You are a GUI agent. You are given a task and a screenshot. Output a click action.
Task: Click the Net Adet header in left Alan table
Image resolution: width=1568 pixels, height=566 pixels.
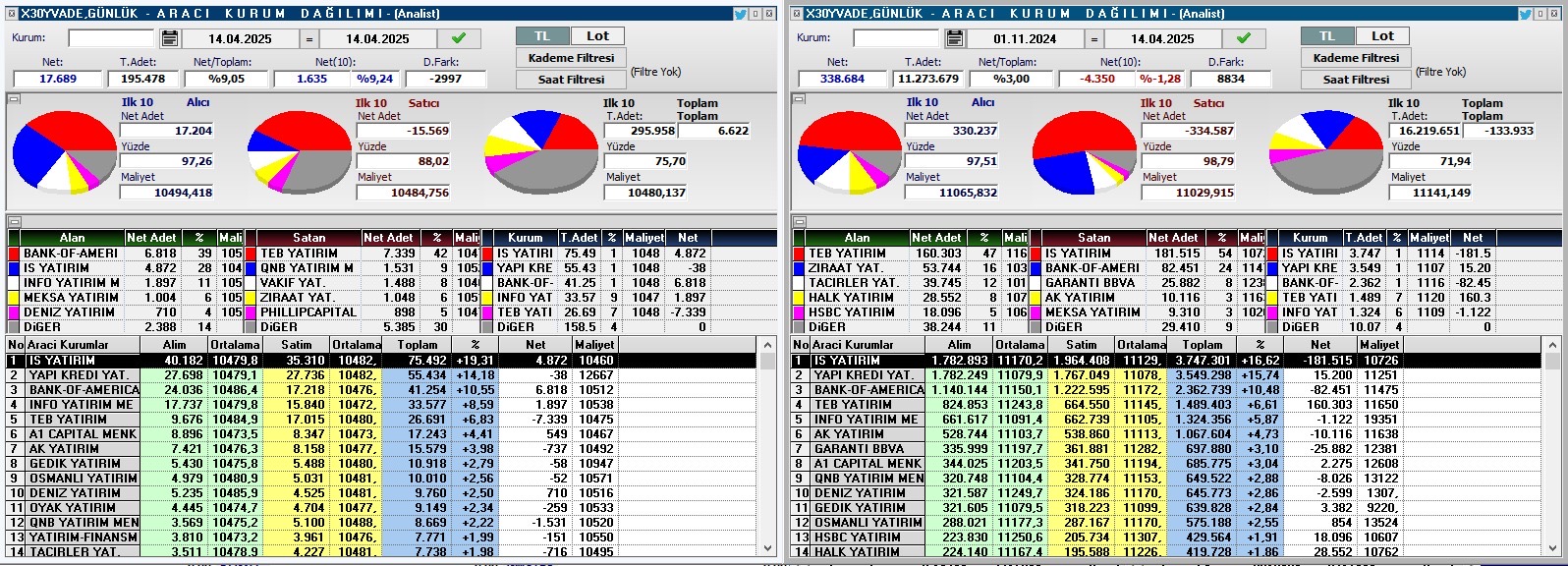[x=151, y=238]
